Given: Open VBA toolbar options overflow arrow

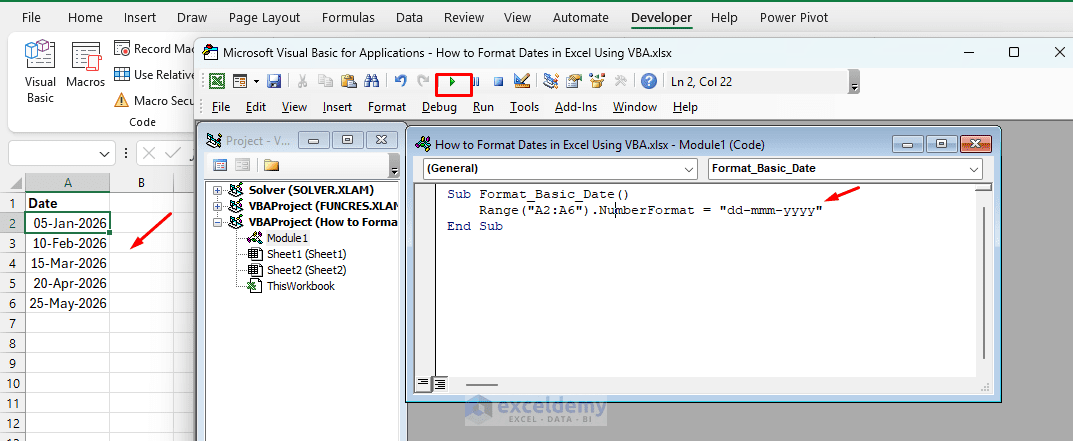Looking at the screenshot, I should point(854,84).
